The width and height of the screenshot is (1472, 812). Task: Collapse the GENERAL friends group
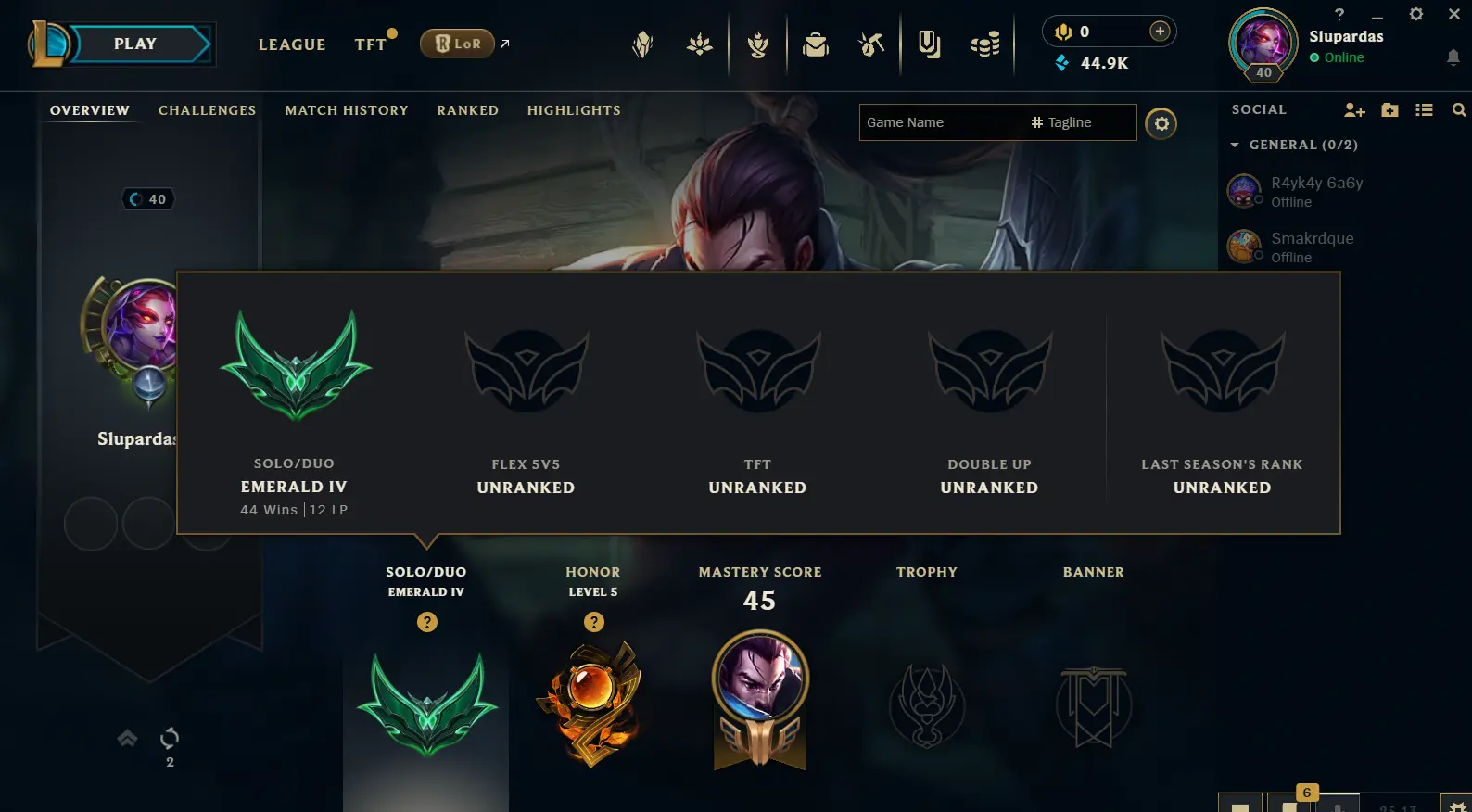point(1235,145)
